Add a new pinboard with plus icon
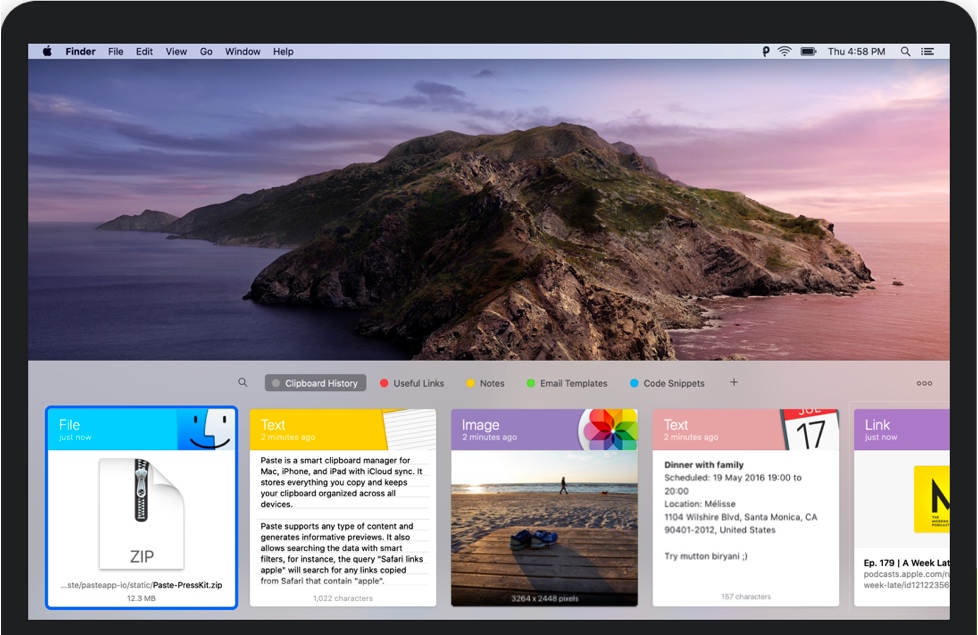 coord(734,383)
